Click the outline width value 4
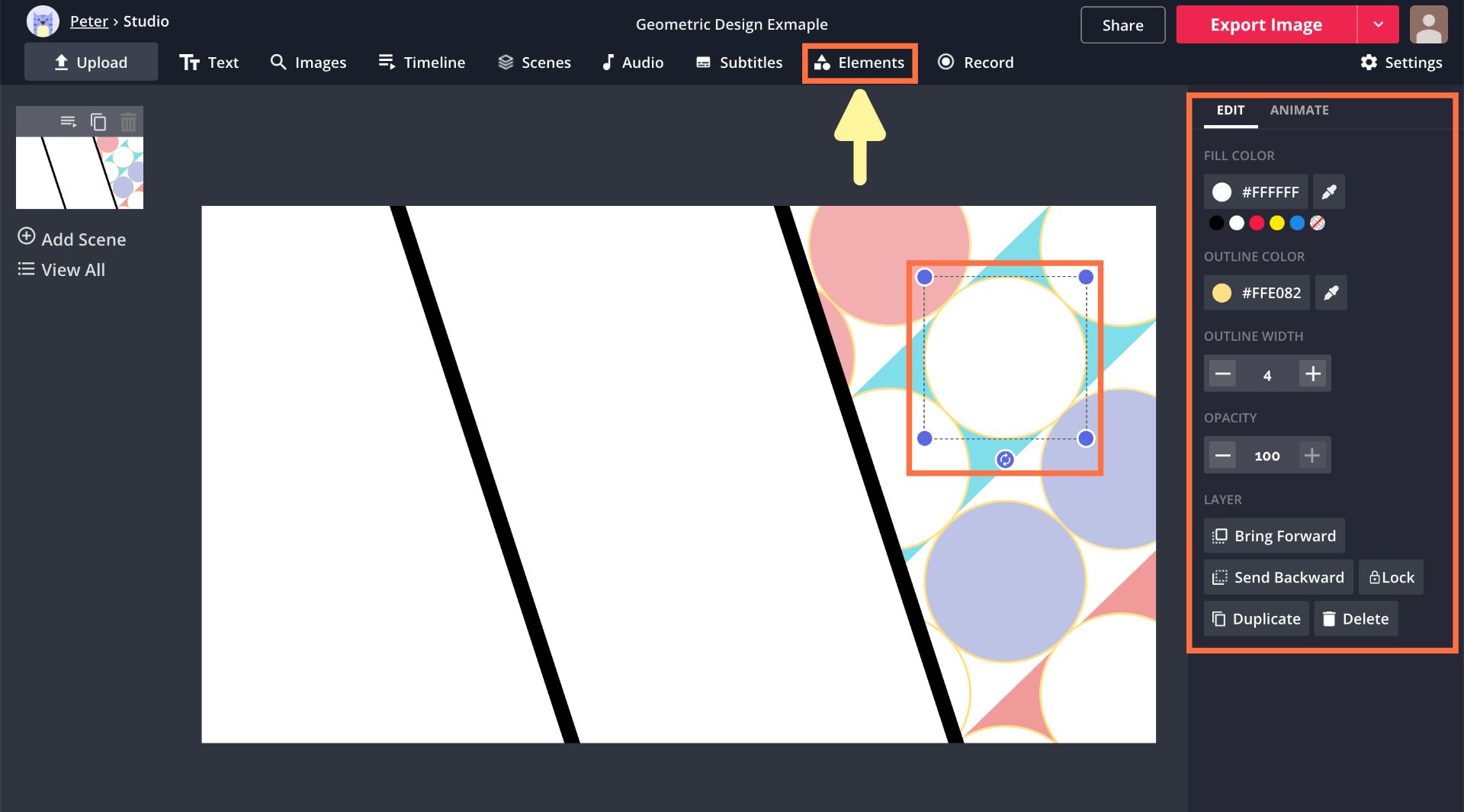This screenshot has width=1464, height=812. point(1267,375)
